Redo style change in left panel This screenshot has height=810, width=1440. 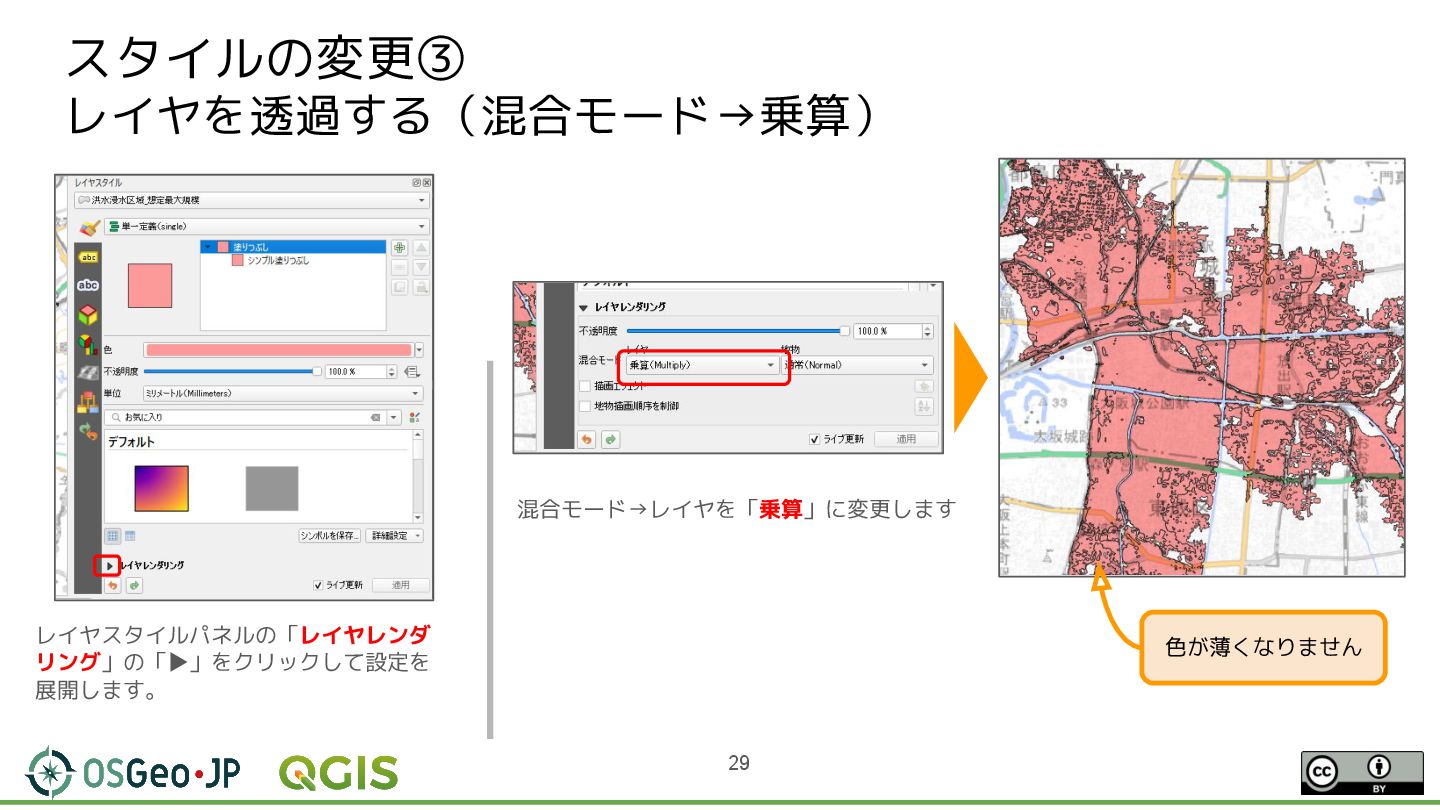[135, 586]
